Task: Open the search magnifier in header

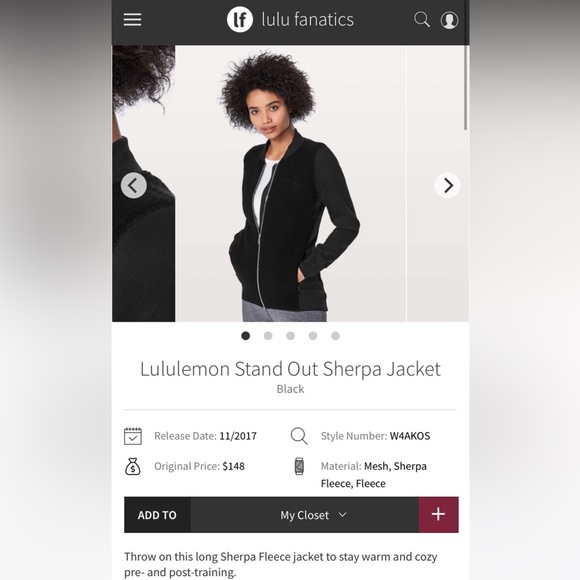Action: [422, 20]
